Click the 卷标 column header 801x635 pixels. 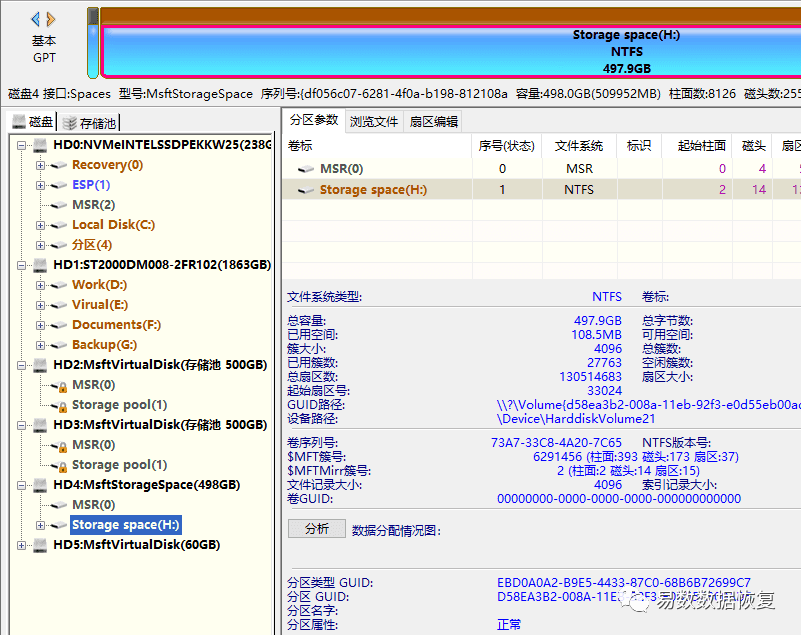(x=377, y=146)
